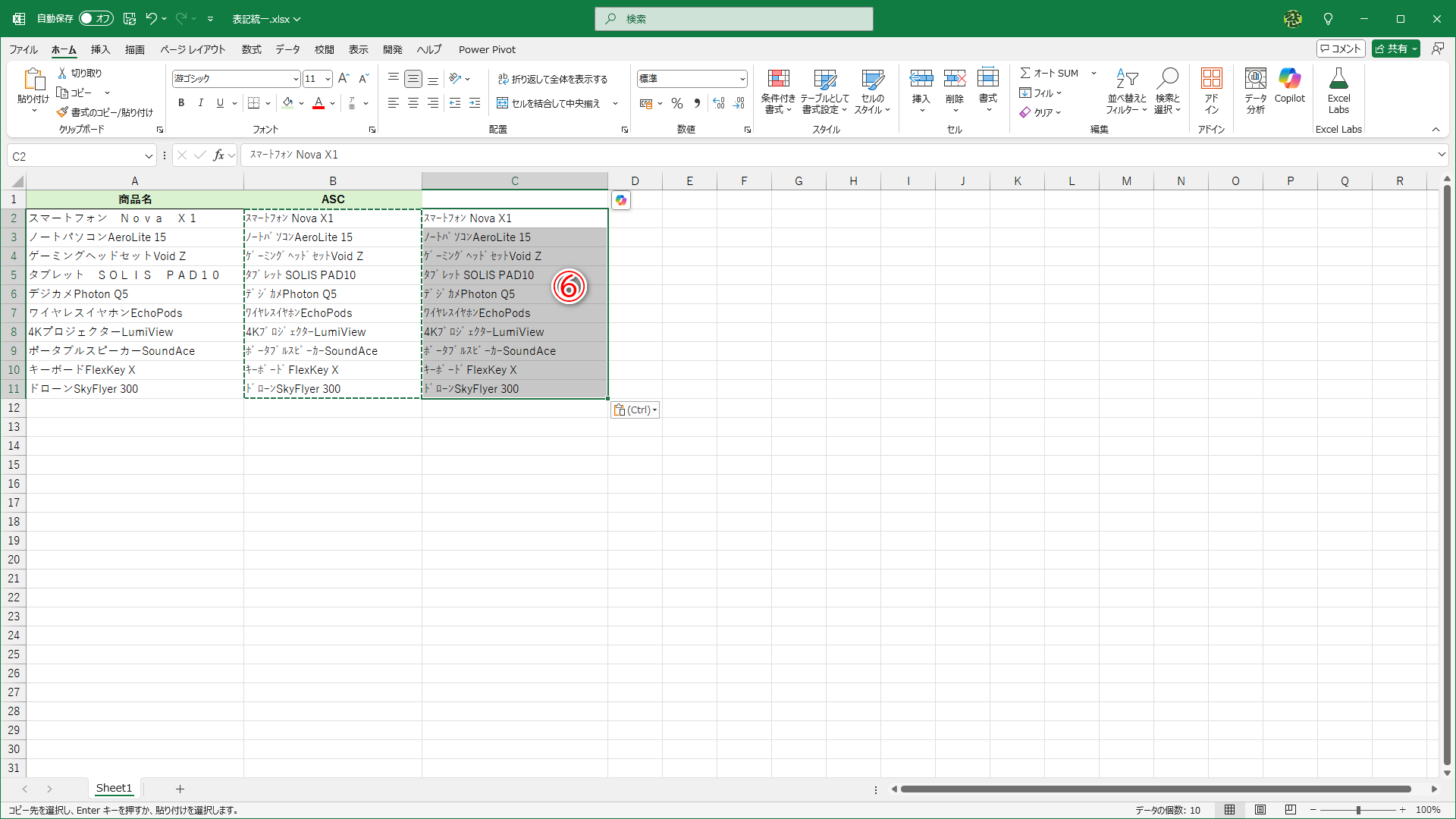Toggle bold formatting
Image resolution: width=1456 pixels, height=819 pixels.
[180, 103]
